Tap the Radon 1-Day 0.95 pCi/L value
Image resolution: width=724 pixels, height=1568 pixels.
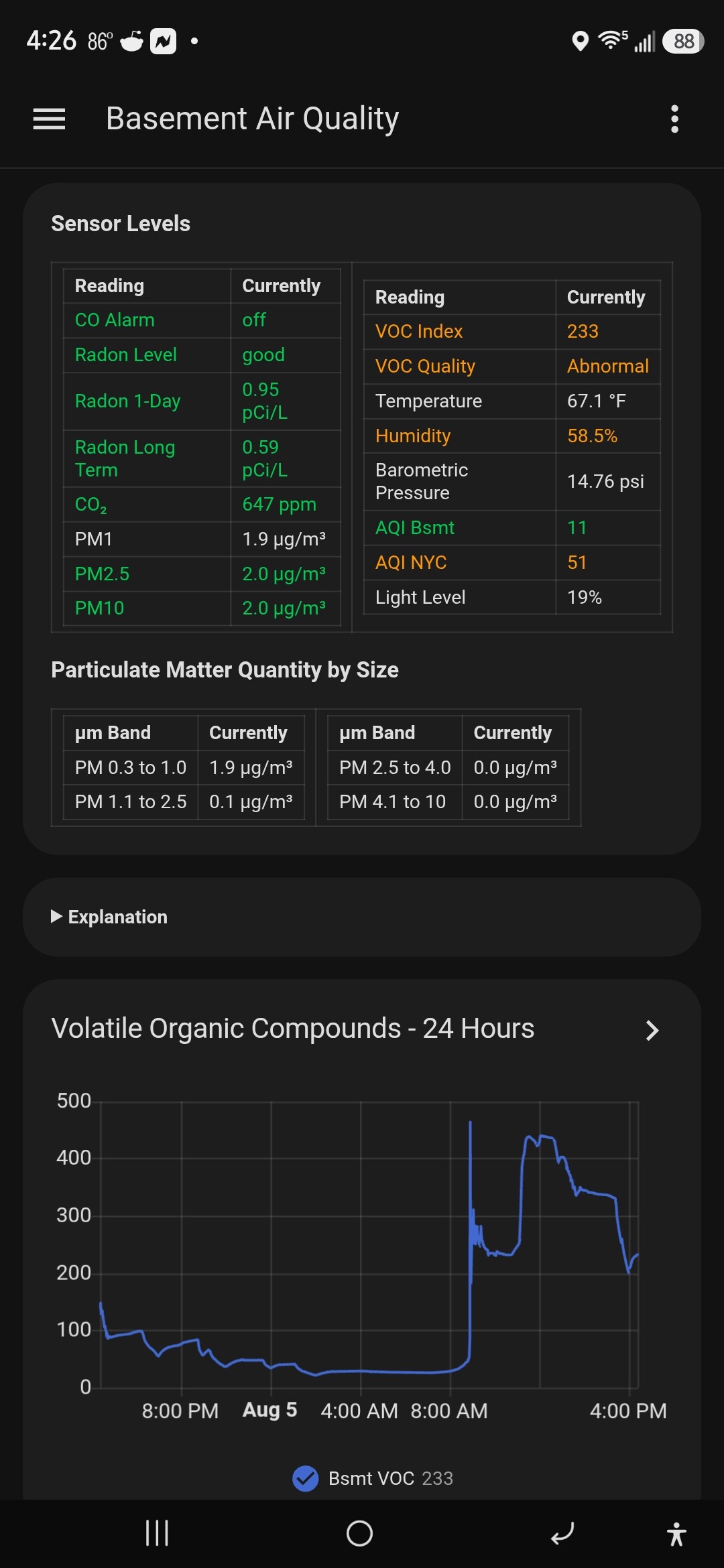click(265, 401)
